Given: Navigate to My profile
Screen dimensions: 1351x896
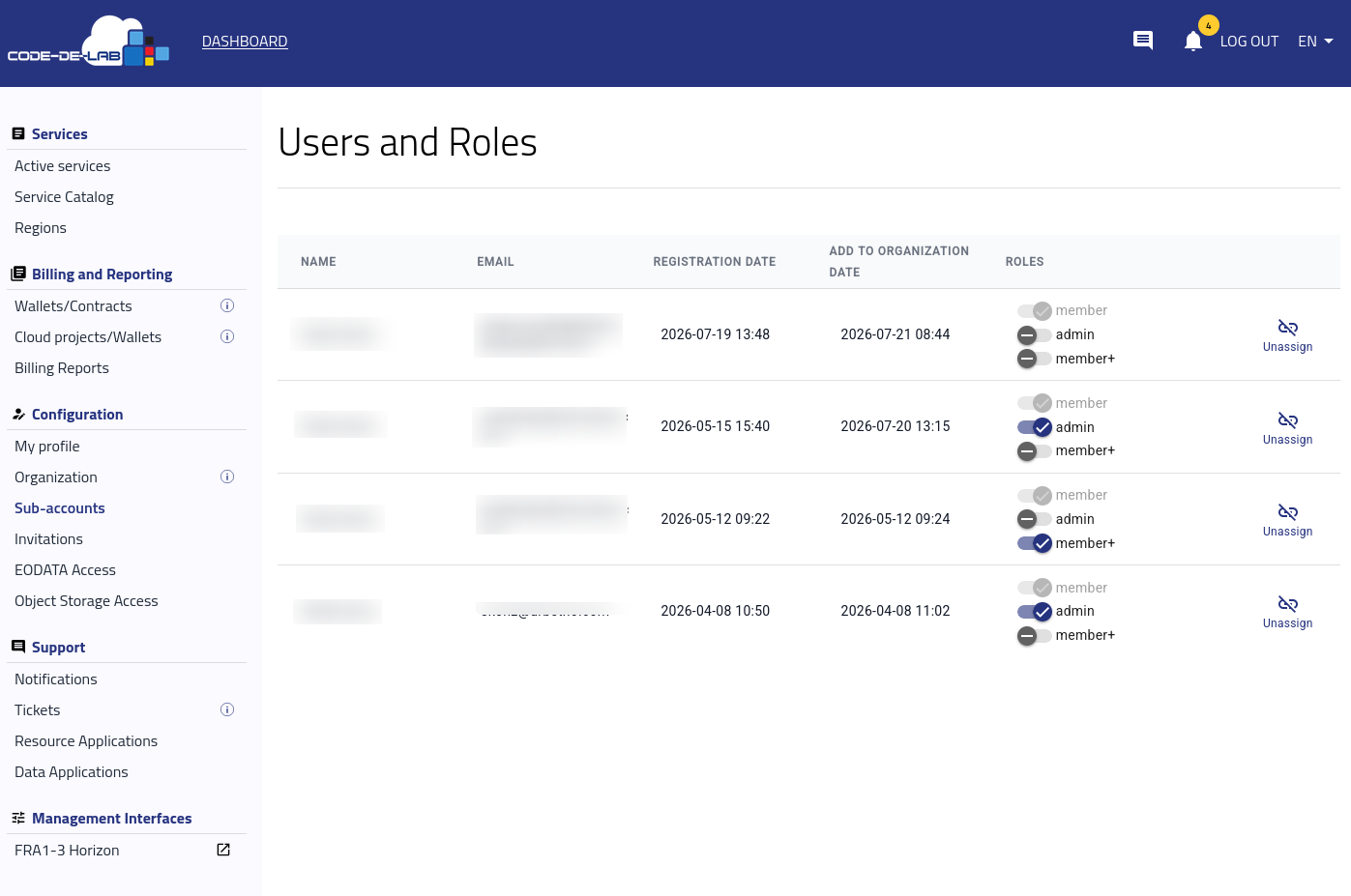Looking at the screenshot, I should pos(47,447).
